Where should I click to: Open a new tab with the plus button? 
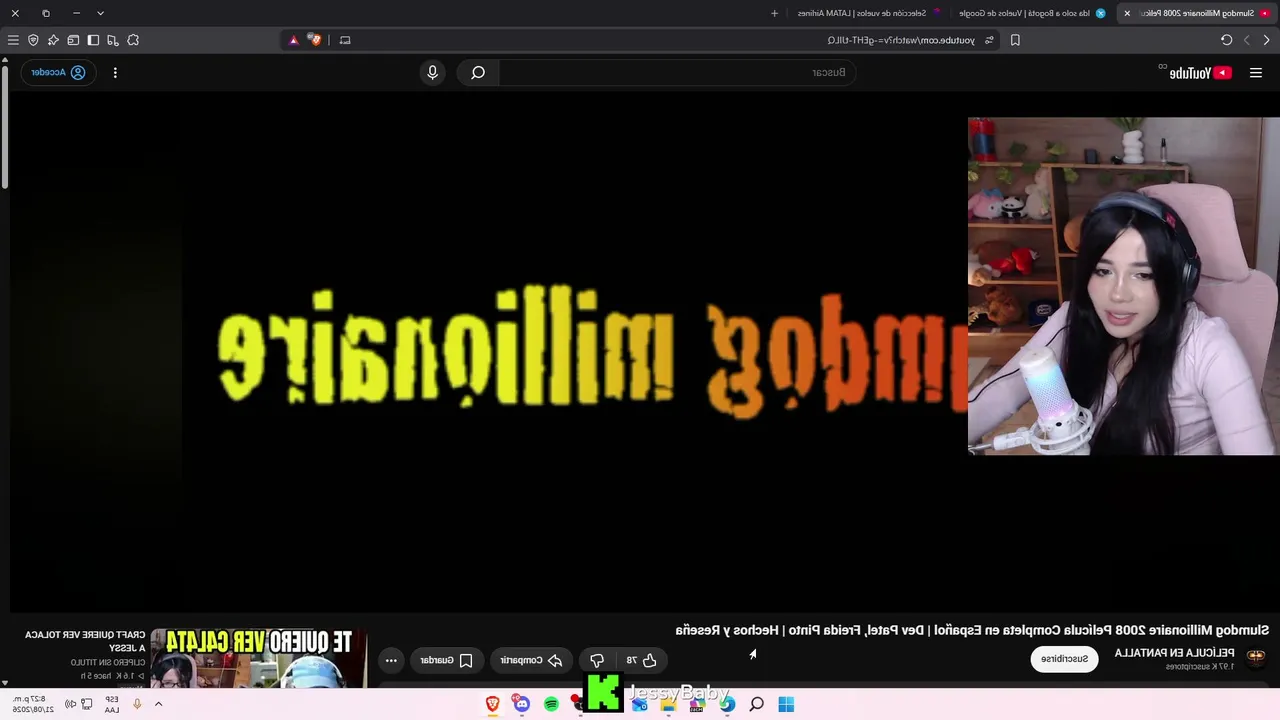(x=774, y=13)
